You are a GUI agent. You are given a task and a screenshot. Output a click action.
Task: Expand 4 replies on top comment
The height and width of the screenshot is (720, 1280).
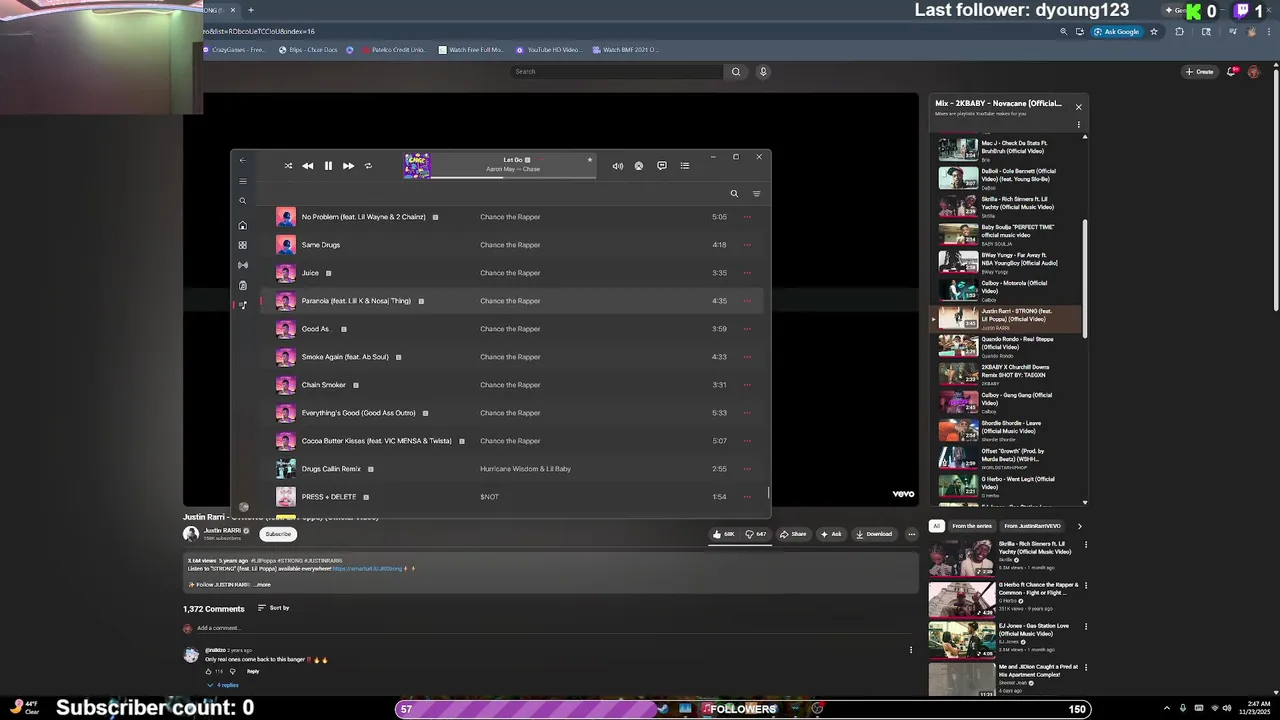223,685
